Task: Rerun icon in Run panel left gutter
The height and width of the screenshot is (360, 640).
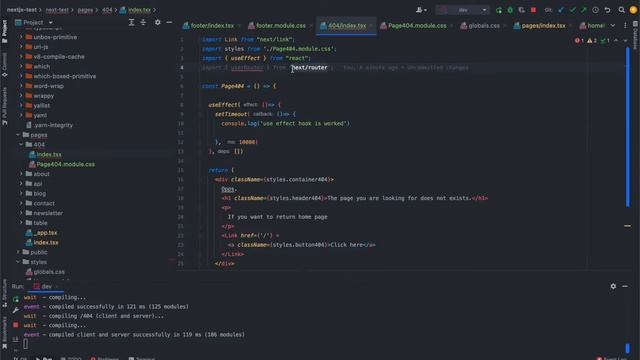Action: 16,299
